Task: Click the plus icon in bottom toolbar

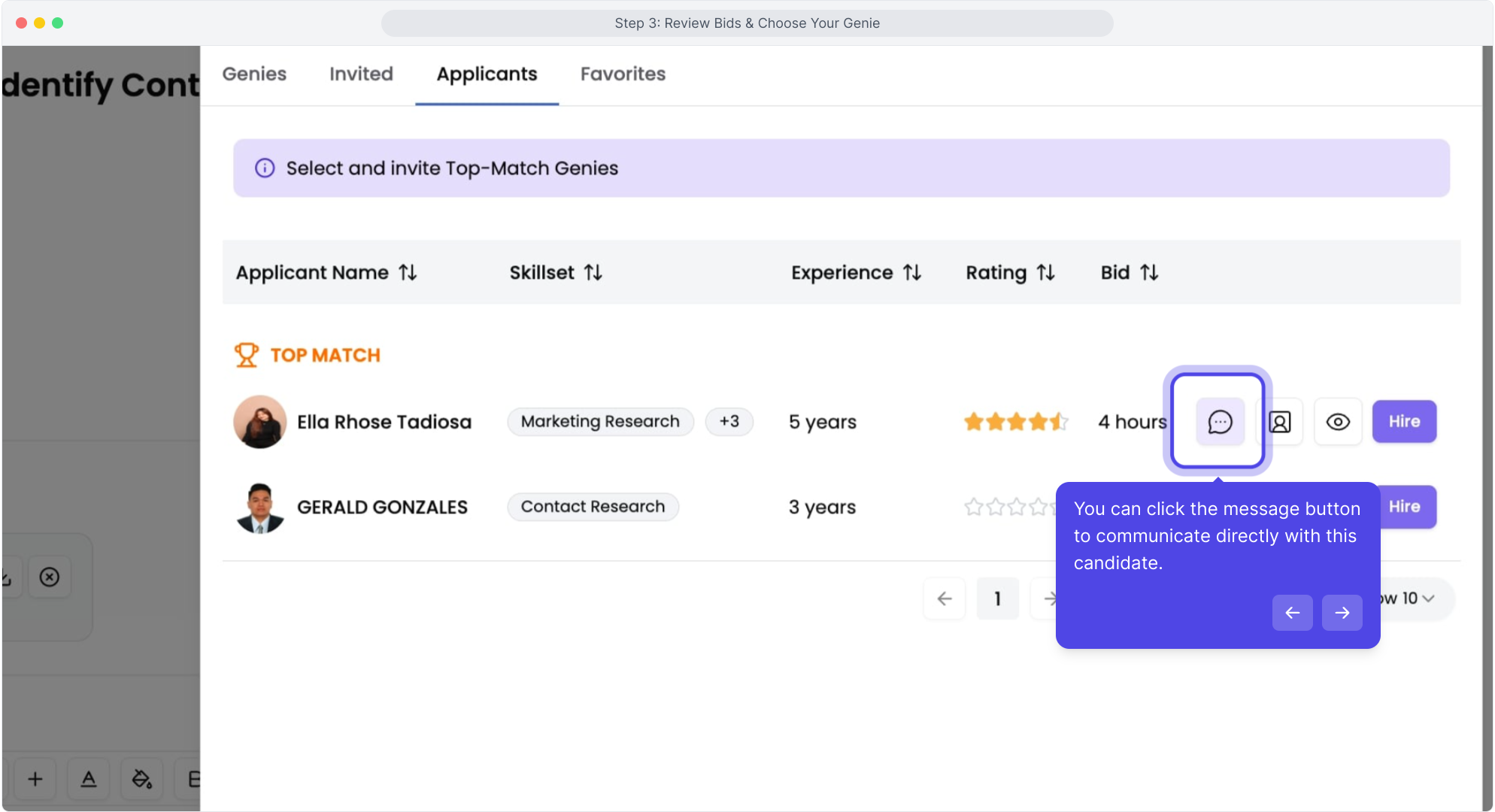Action: tap(35, 779)
